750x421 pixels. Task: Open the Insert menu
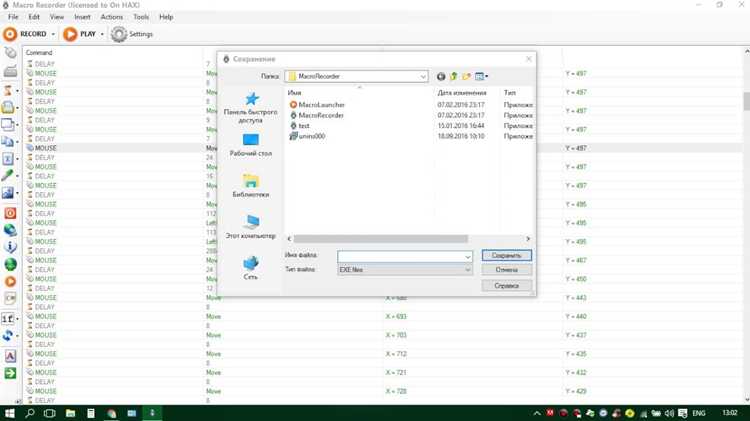point(82,17)
